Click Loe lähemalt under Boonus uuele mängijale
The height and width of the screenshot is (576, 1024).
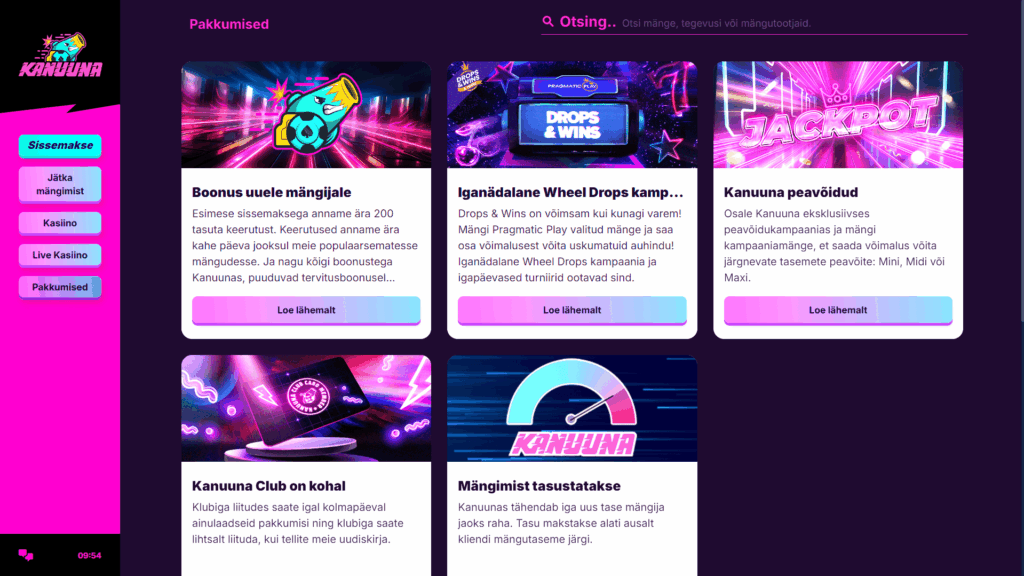[x=306, y=310]
